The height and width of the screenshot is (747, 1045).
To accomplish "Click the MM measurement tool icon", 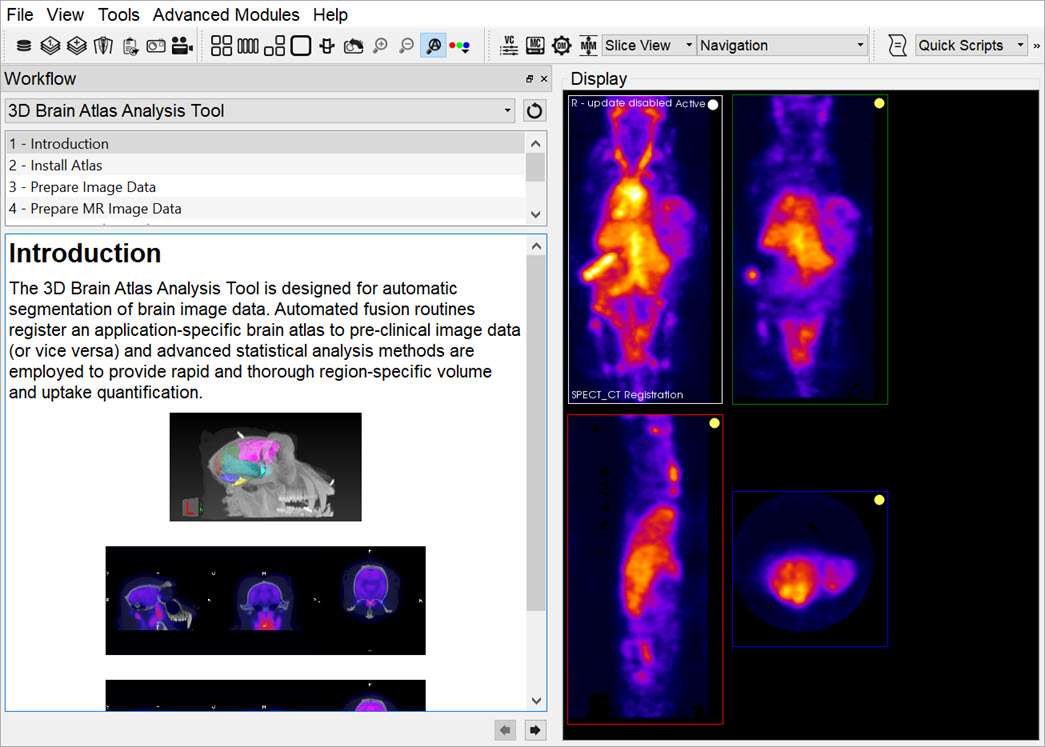I will tap(588, 46).
